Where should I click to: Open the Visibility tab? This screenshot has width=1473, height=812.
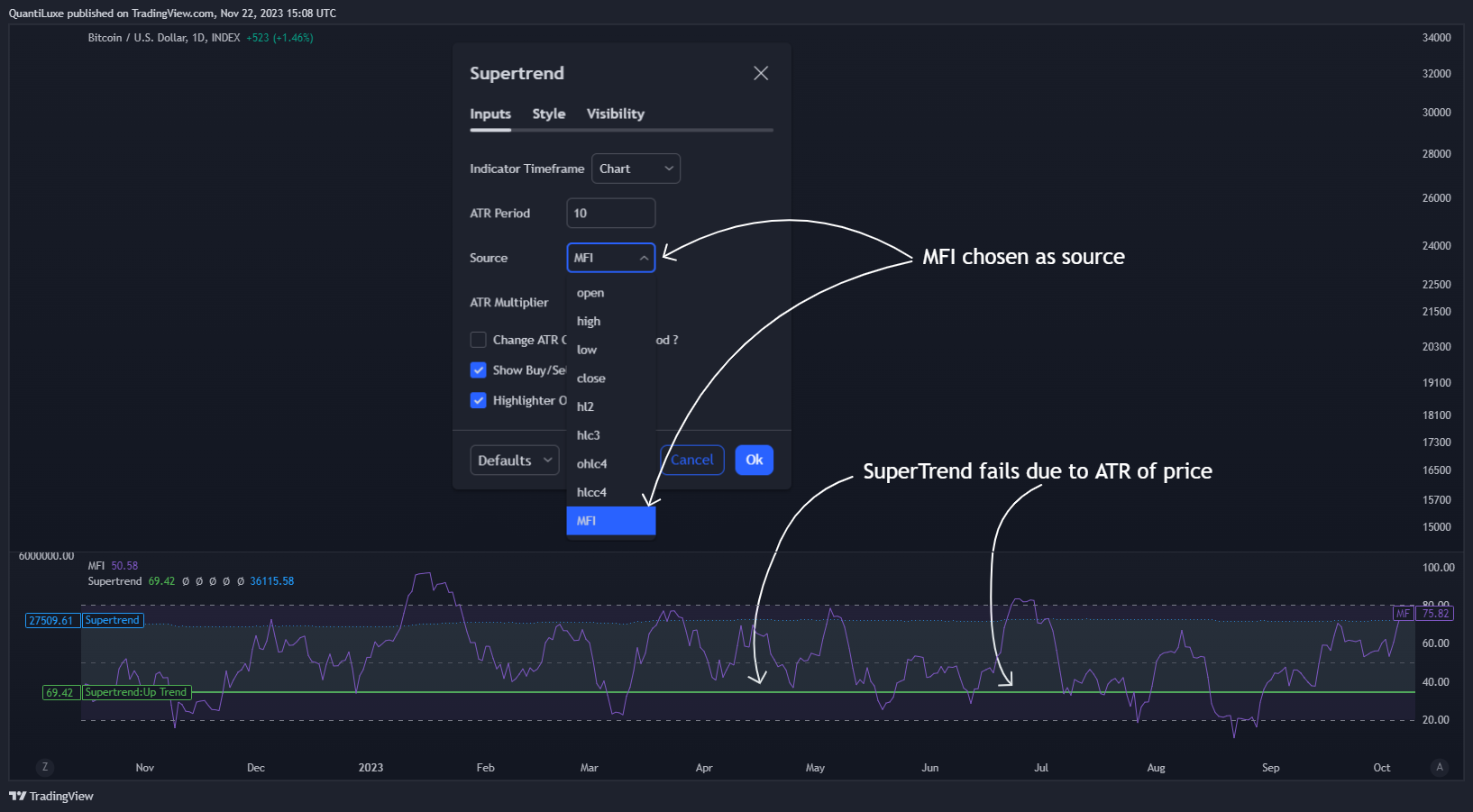(616, 114)
